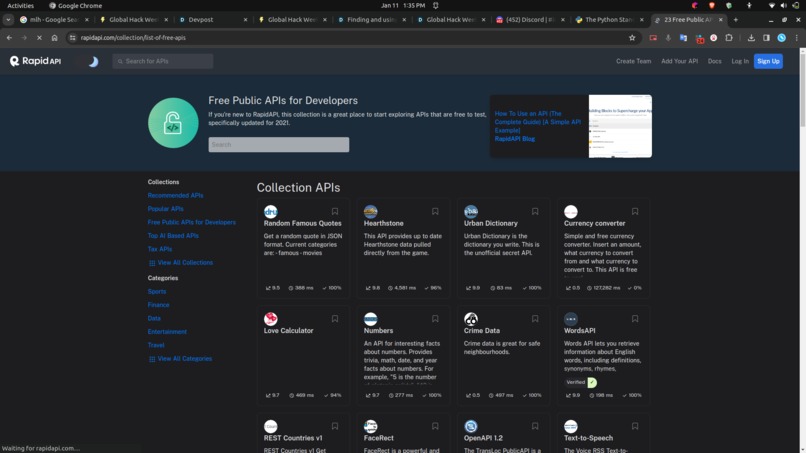Open Currency converter card title

[594, 223]
